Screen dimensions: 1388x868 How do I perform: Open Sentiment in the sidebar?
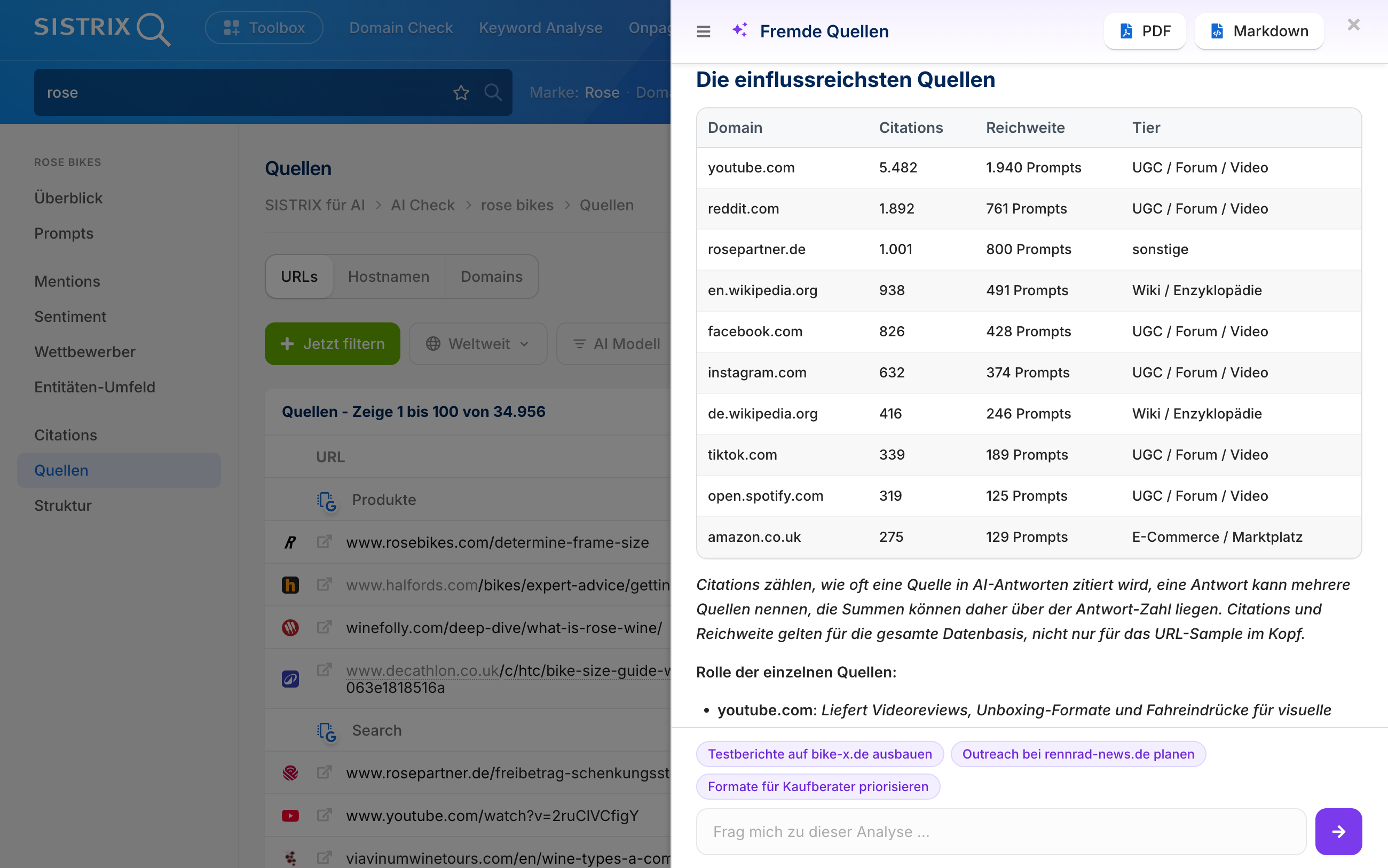(70, 317)
